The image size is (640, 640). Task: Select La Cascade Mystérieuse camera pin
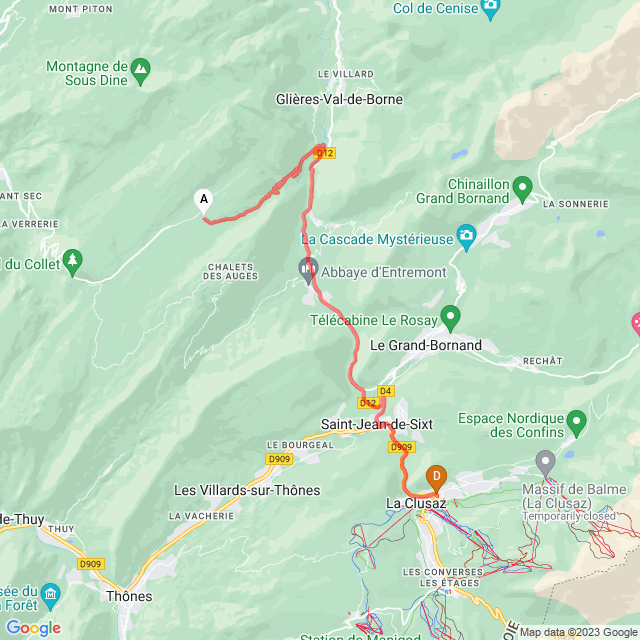click(467, 238)
